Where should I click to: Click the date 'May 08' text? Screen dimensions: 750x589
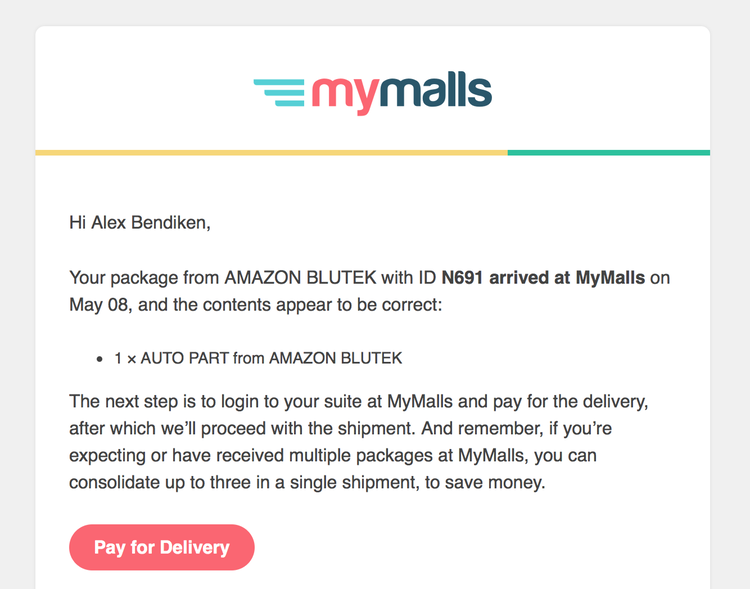click(99, 305)
